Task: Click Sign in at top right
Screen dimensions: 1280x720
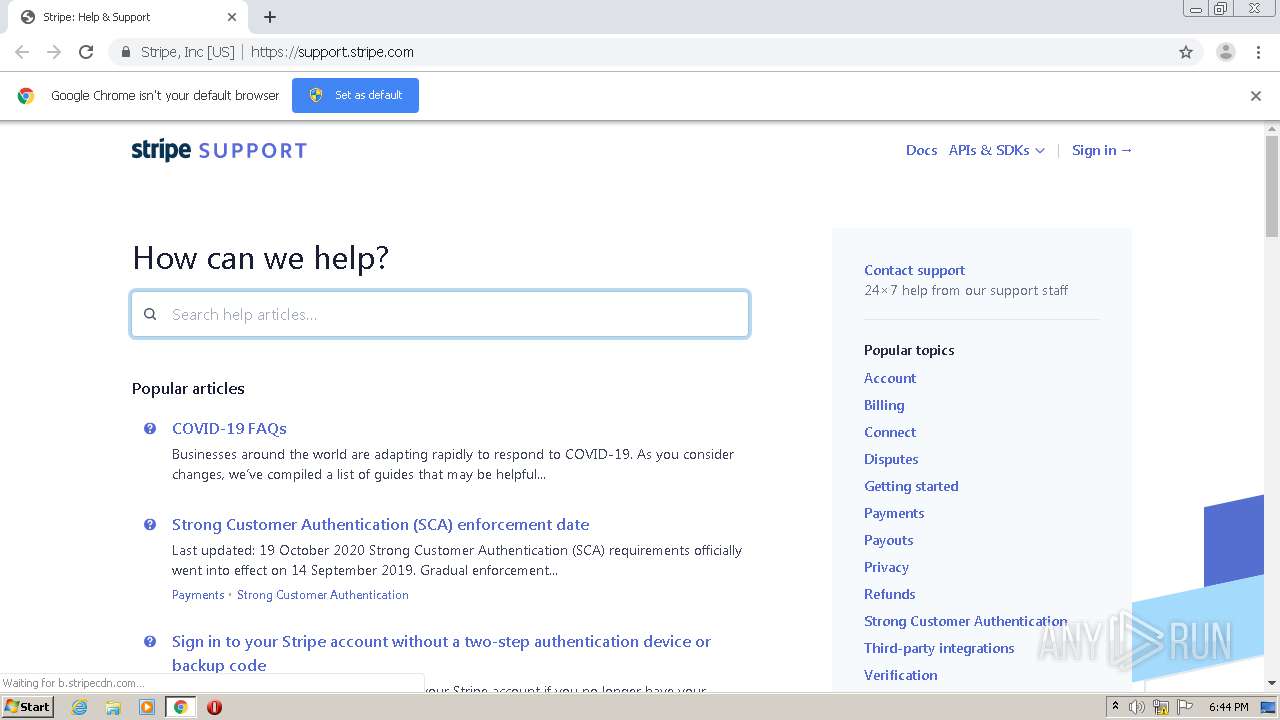Action: tap(1102, 150)
